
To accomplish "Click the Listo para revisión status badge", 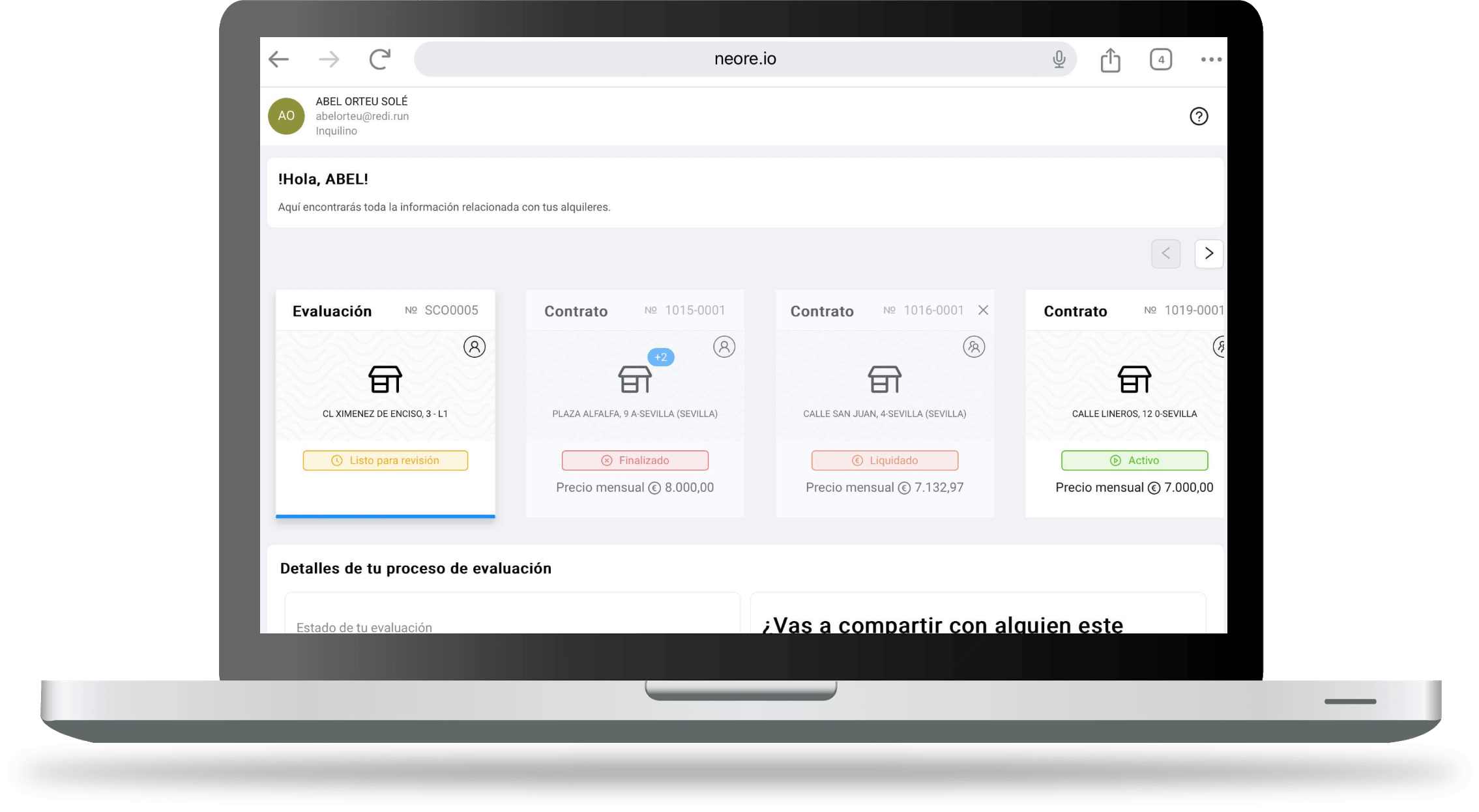I will [385, 460].
